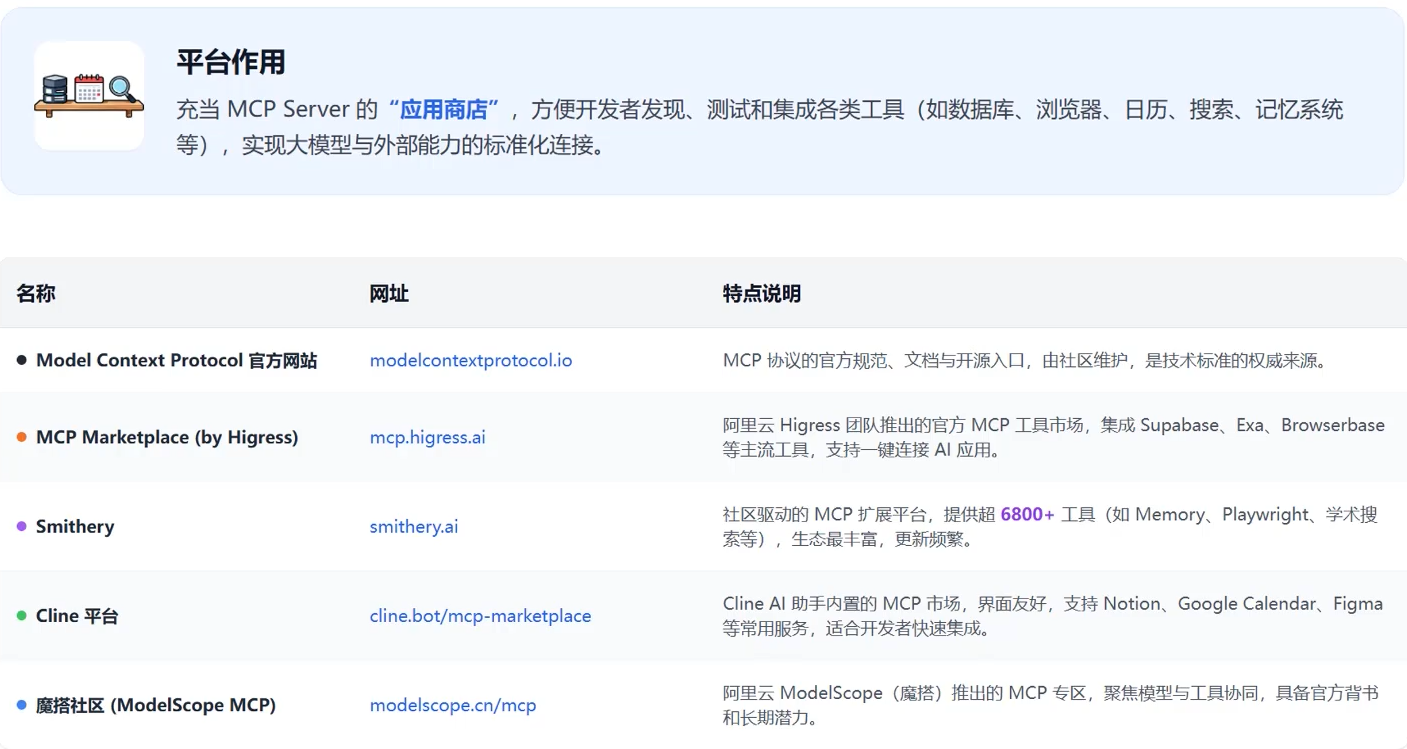Image resolution: width=1407 pixels, height=749 pixels.
Task: Select Model Context Protocol 官方网站 name cell
Action: click(x=176, y=360)
